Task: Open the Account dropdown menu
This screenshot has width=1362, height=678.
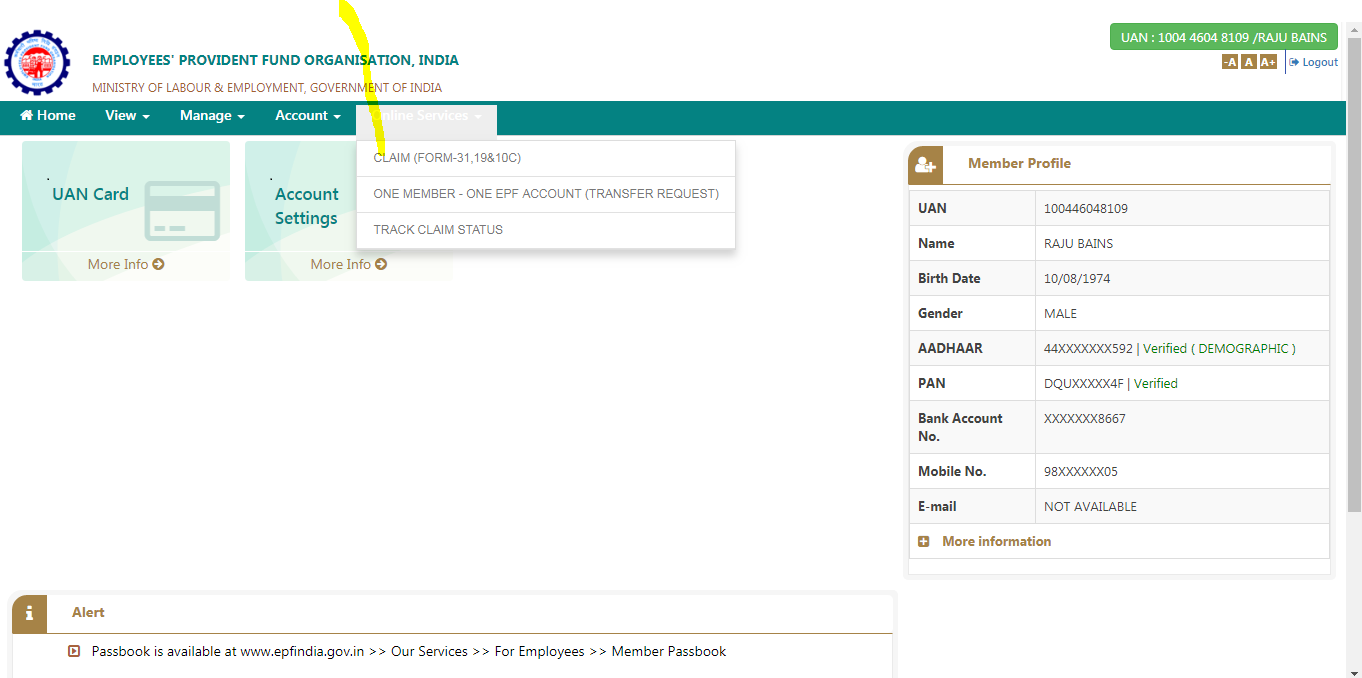Action: (x=308, y=116)
